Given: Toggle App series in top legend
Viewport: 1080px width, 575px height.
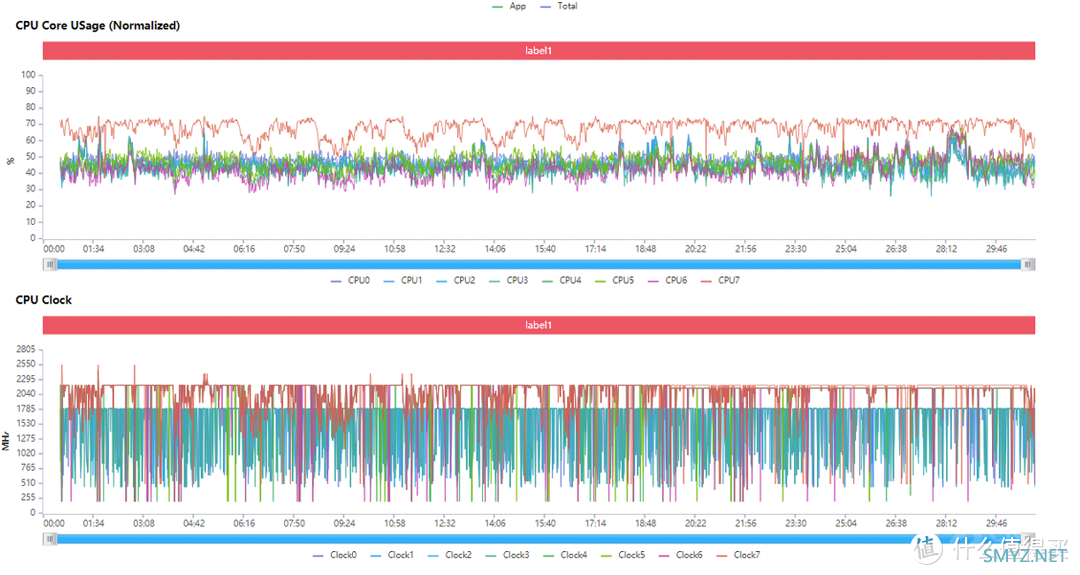Looking at the screenshot, I should click(510, 6).
